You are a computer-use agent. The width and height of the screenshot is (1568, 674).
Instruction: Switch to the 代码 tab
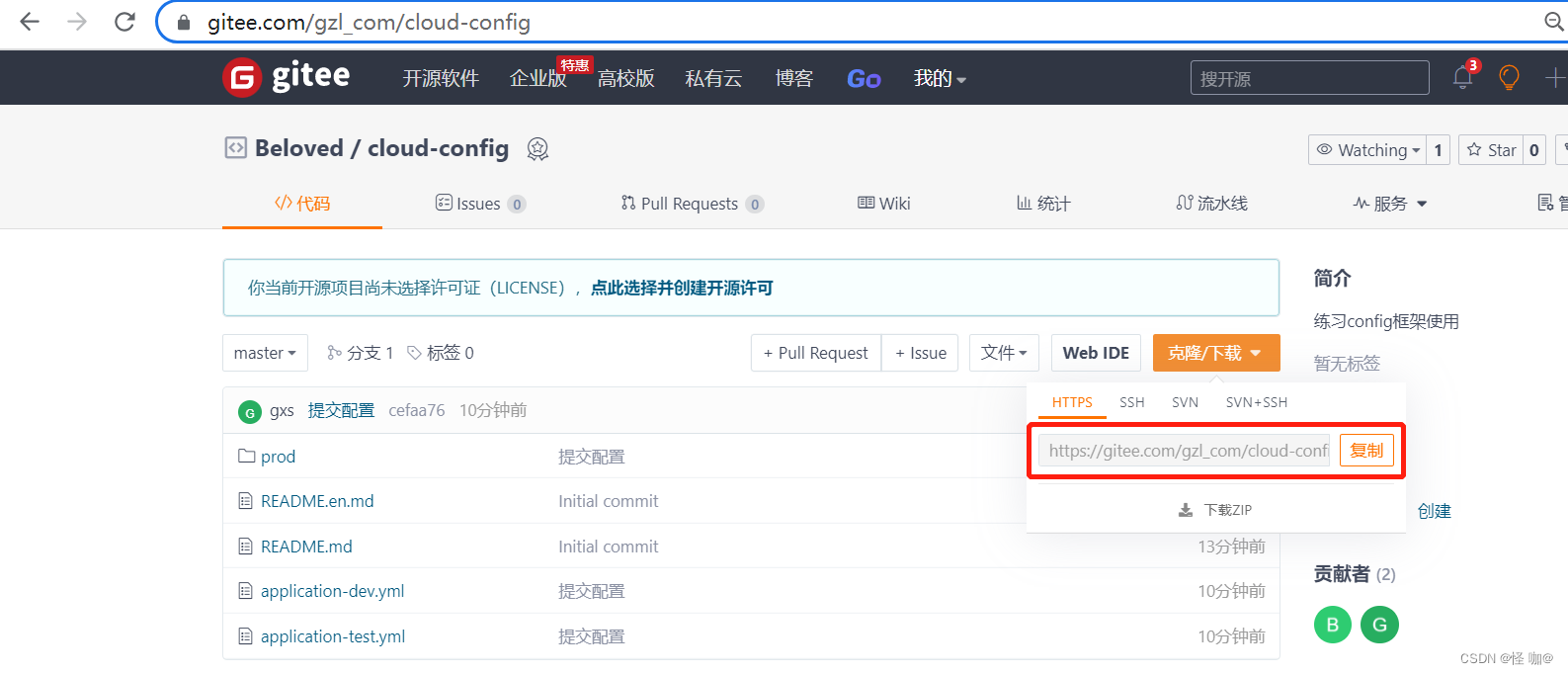point(302,204)
